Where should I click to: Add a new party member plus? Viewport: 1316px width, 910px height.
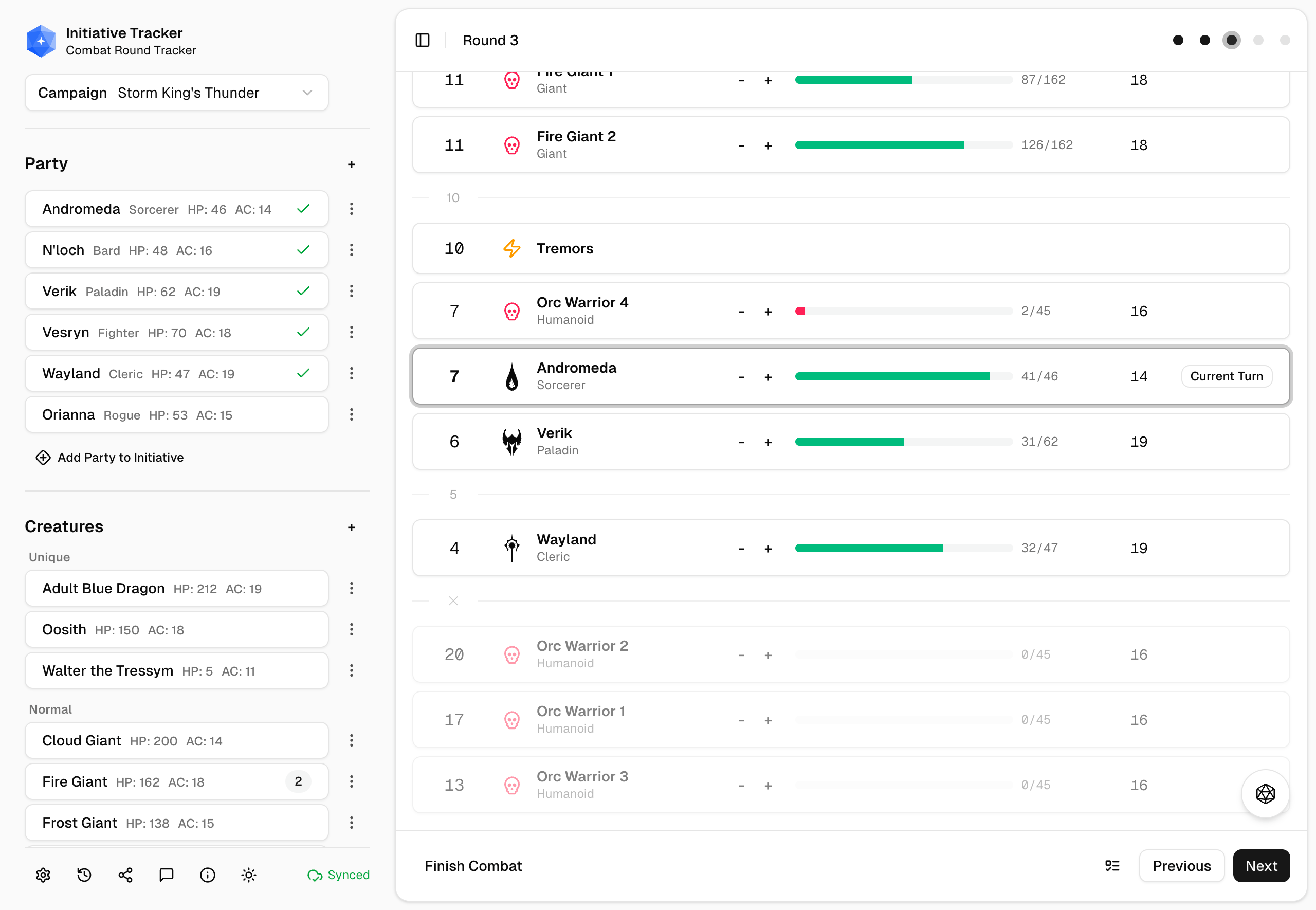click(x=352, y=164)
